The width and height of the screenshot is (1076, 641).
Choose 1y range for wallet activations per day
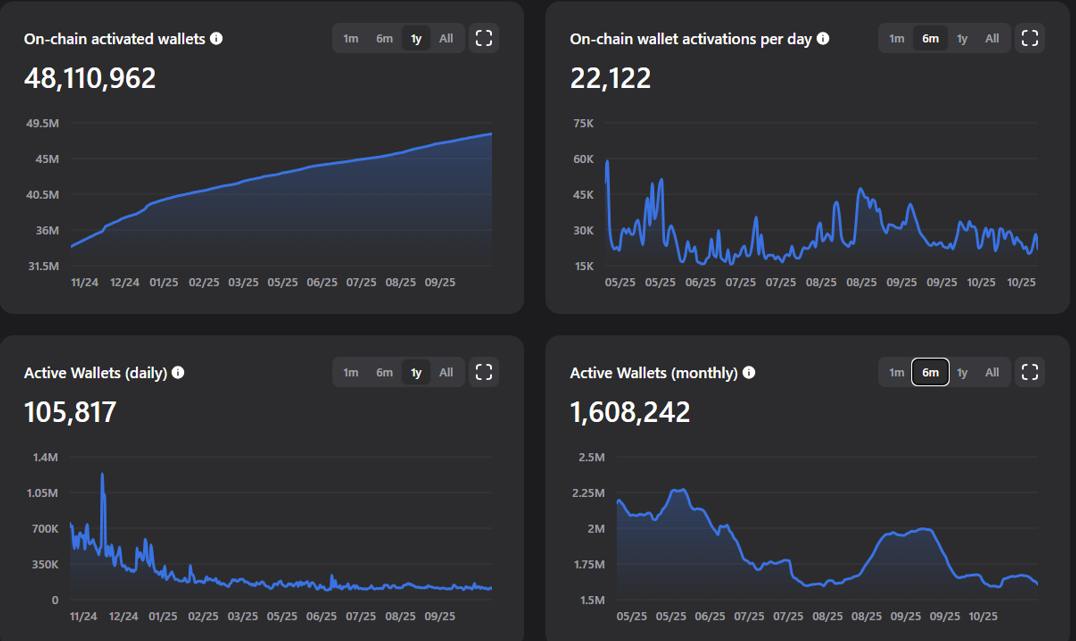[962, 39]
